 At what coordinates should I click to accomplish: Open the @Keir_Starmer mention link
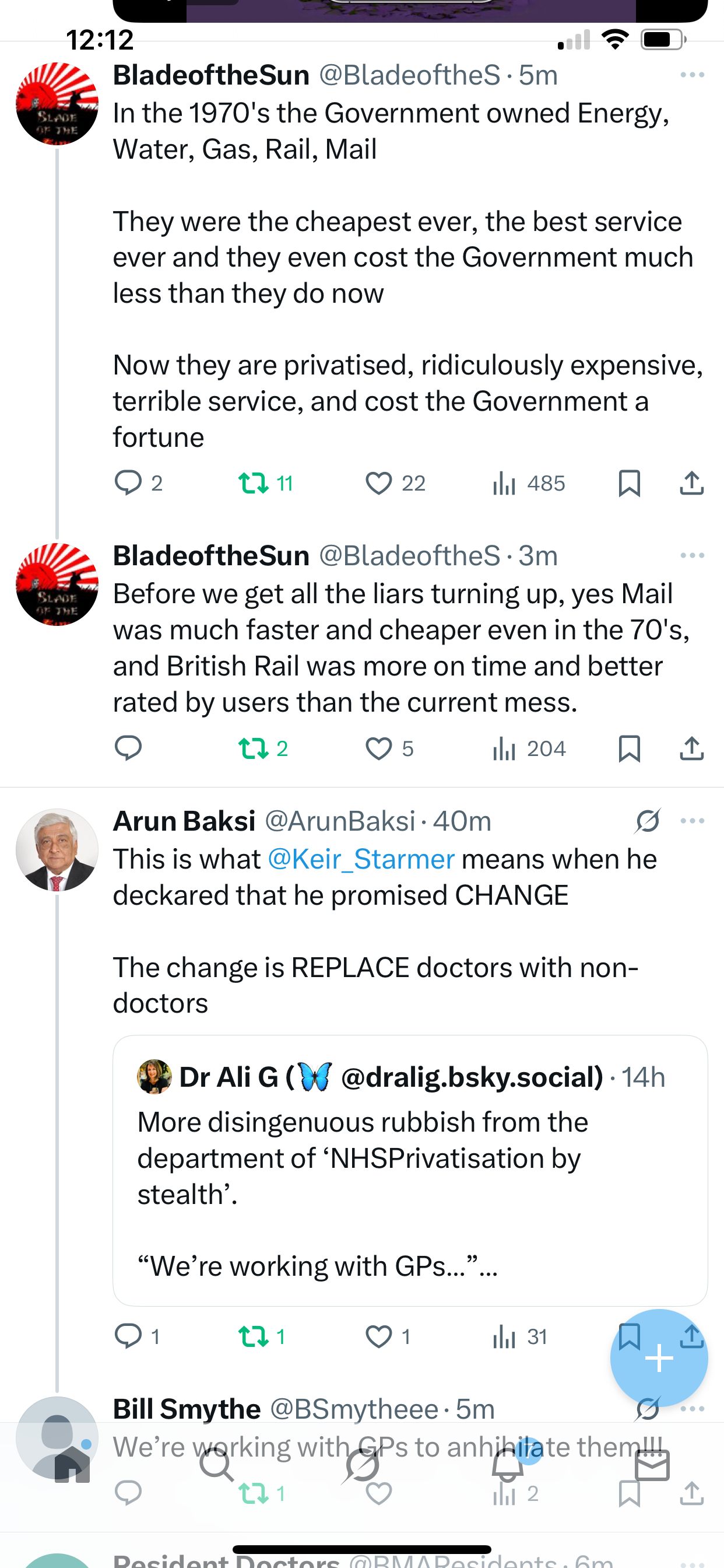[361, 859]
